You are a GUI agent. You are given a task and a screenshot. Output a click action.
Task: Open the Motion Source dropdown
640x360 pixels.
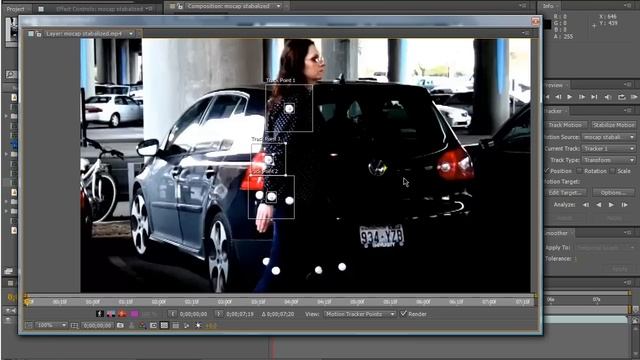(x=608, y=137)
